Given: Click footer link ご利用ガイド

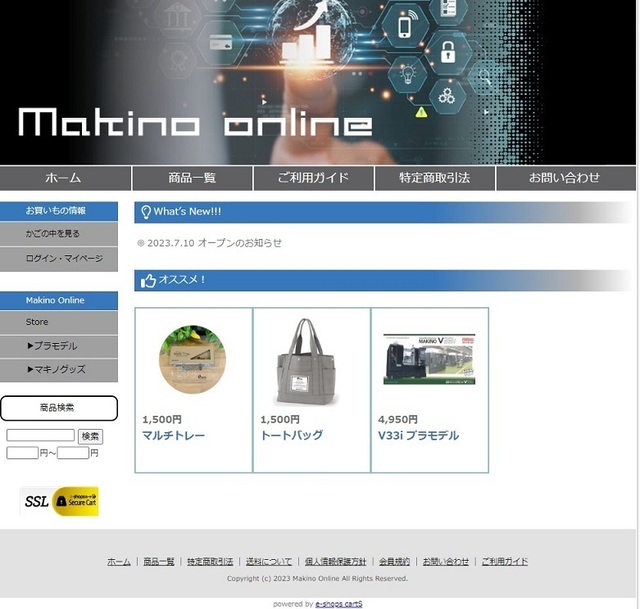Looking at the screenshot, I should (504, 562).
